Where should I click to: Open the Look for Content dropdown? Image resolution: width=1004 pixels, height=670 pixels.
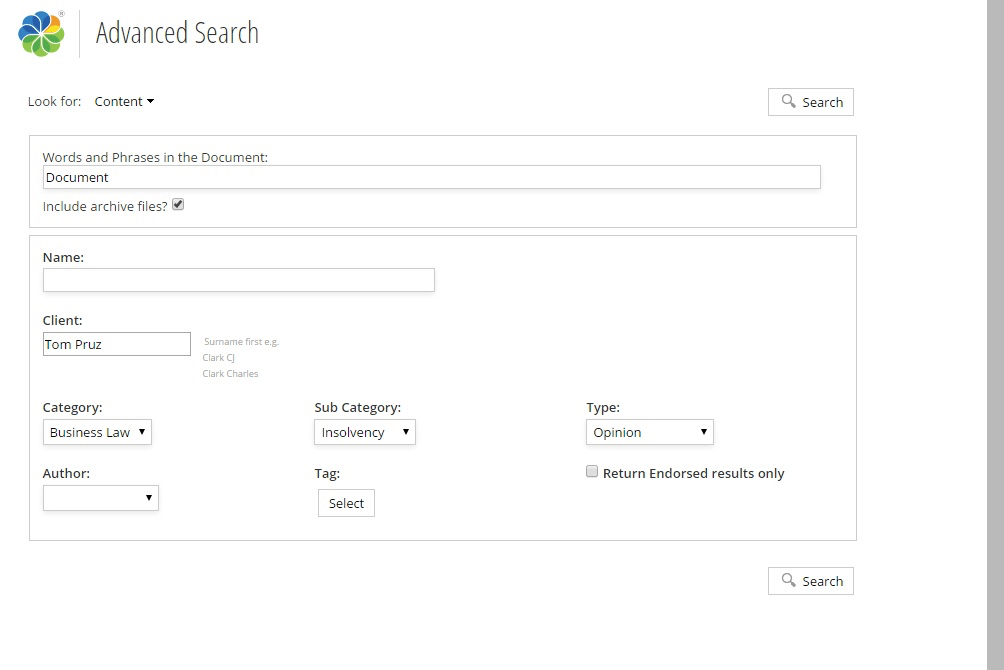point(124,101)
